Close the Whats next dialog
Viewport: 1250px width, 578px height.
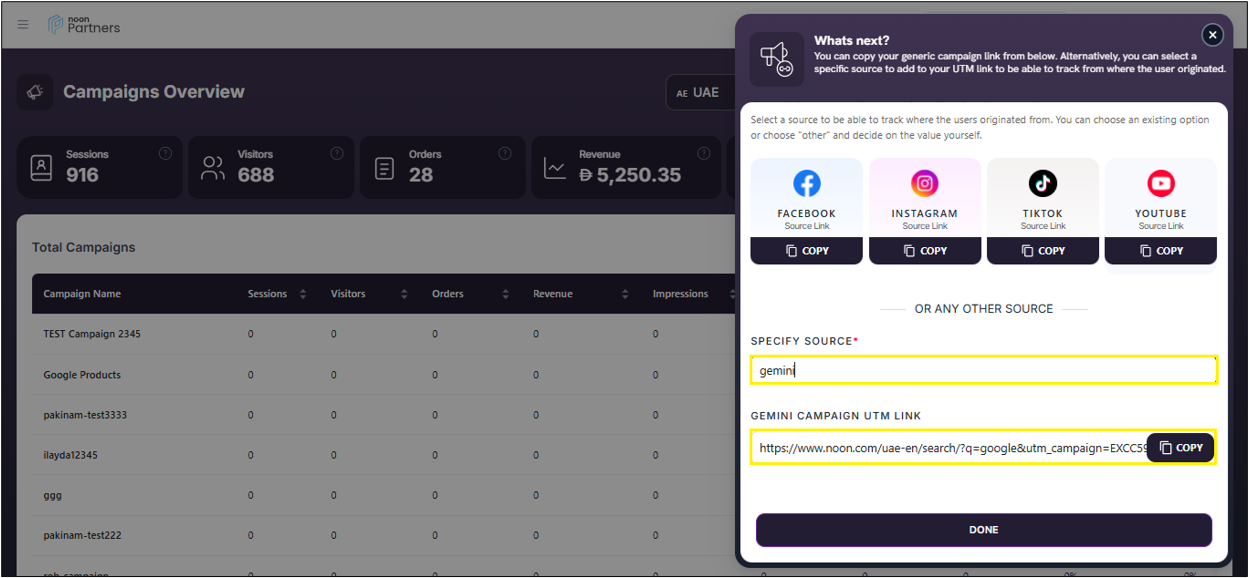coord(1212,35)
